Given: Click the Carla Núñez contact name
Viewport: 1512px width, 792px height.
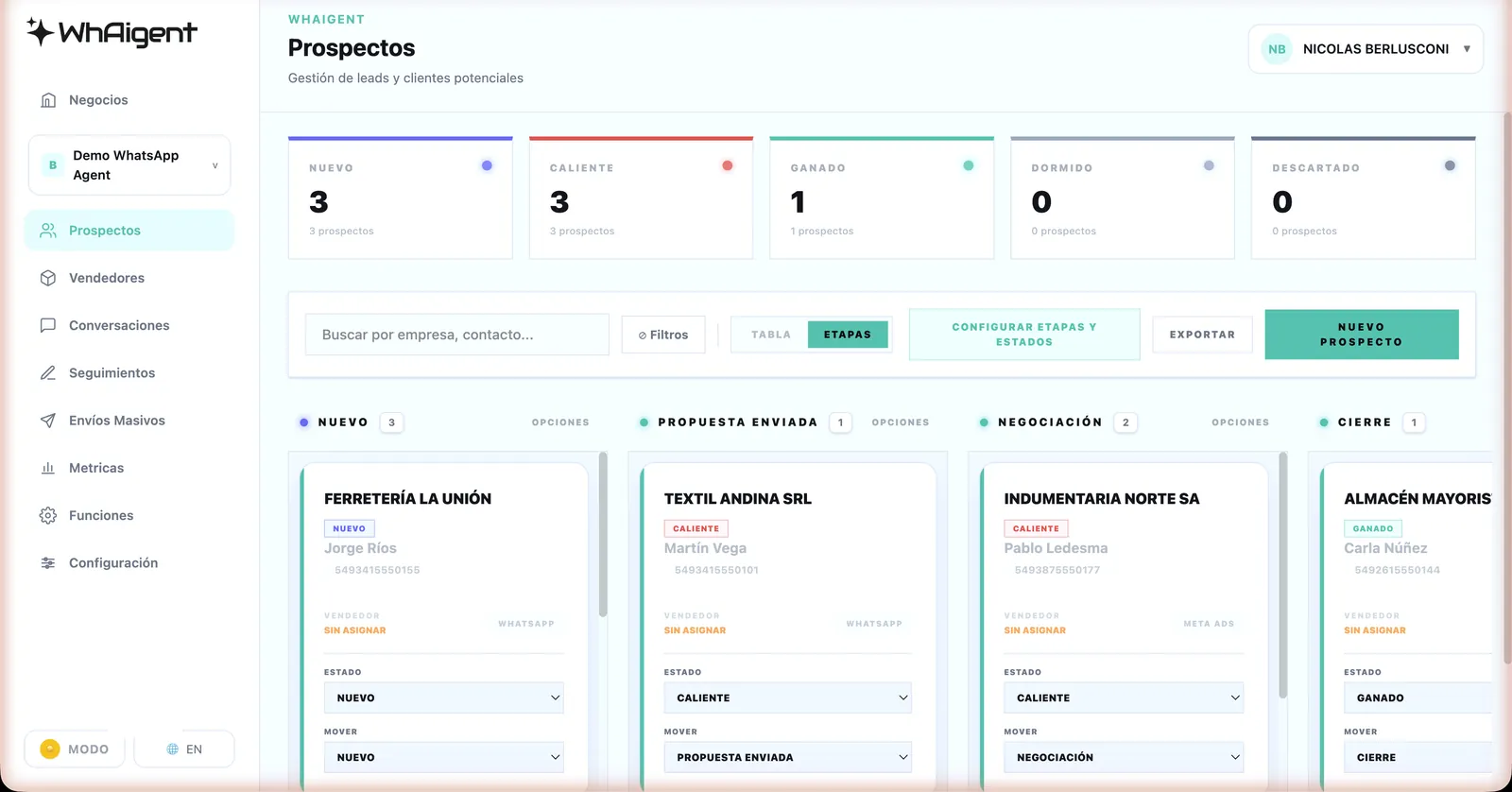Looking at the screenshot, I should click(x=1385, y=548).
